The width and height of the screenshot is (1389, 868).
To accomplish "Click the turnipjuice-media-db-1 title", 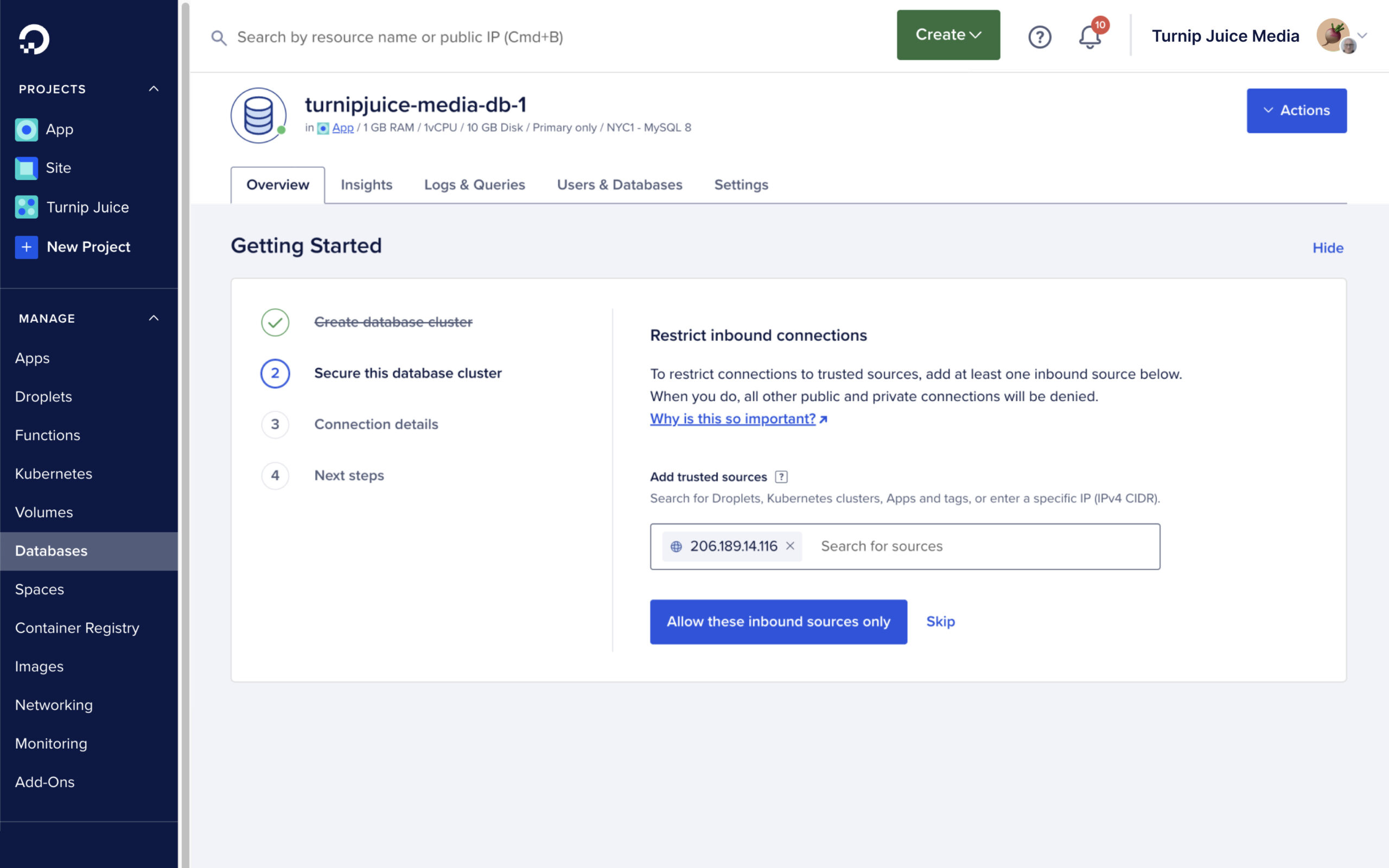I will click(415, 105).
